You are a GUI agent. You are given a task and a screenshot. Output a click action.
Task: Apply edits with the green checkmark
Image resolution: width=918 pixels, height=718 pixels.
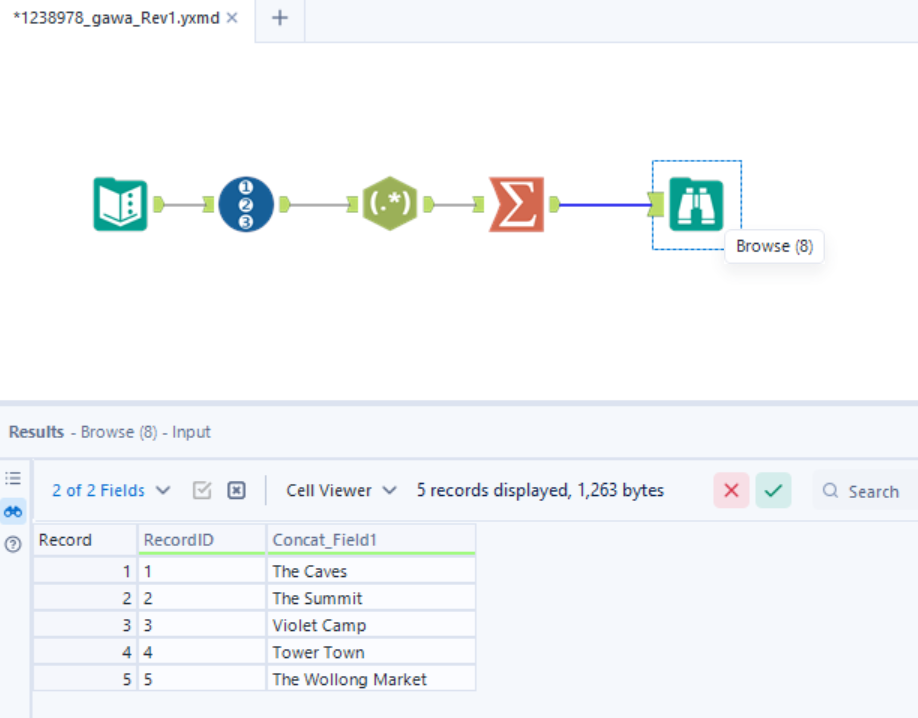tap(773, 490)
